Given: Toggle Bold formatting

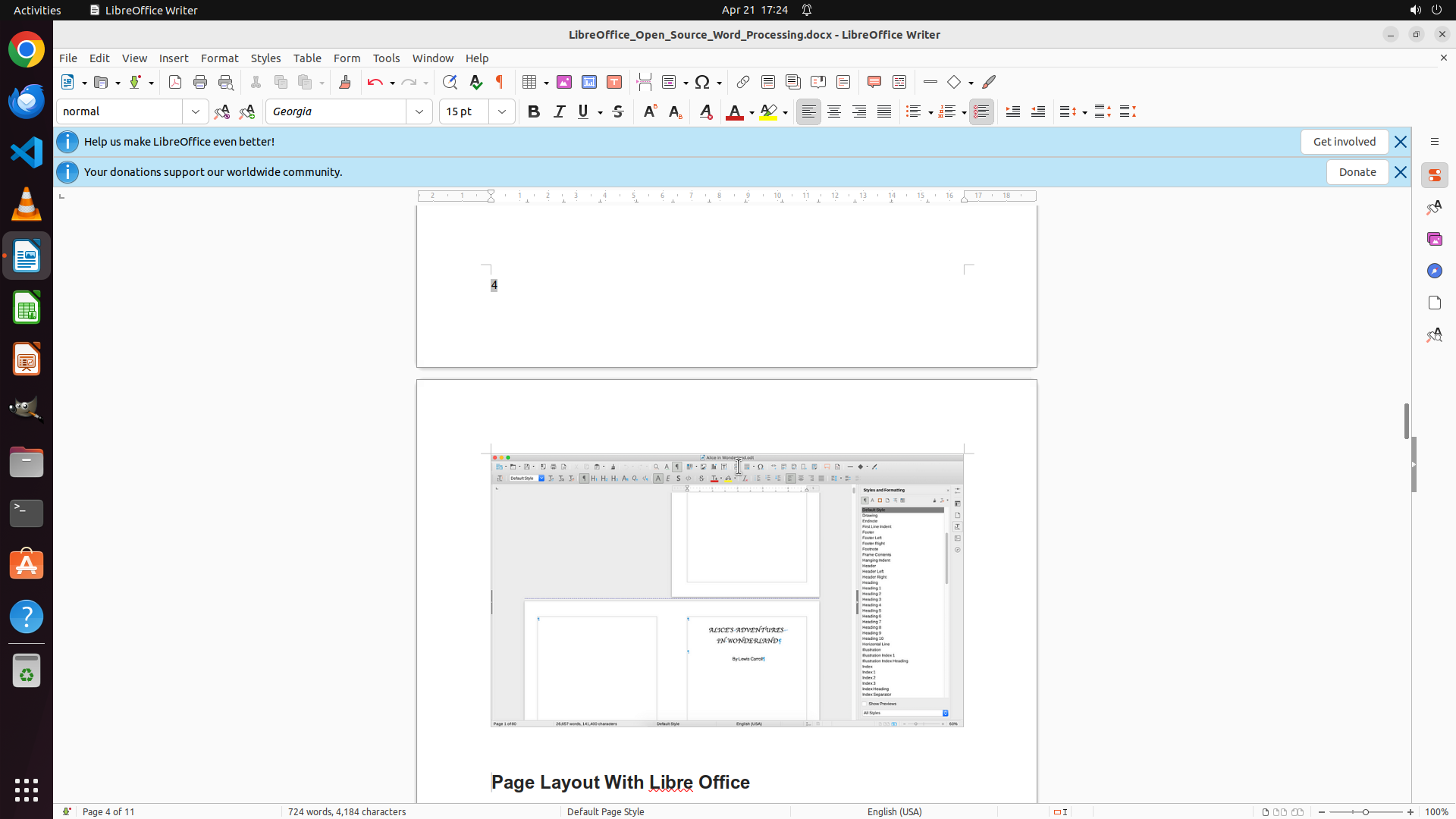Looking at the screenshot, I should coord(534,111).
